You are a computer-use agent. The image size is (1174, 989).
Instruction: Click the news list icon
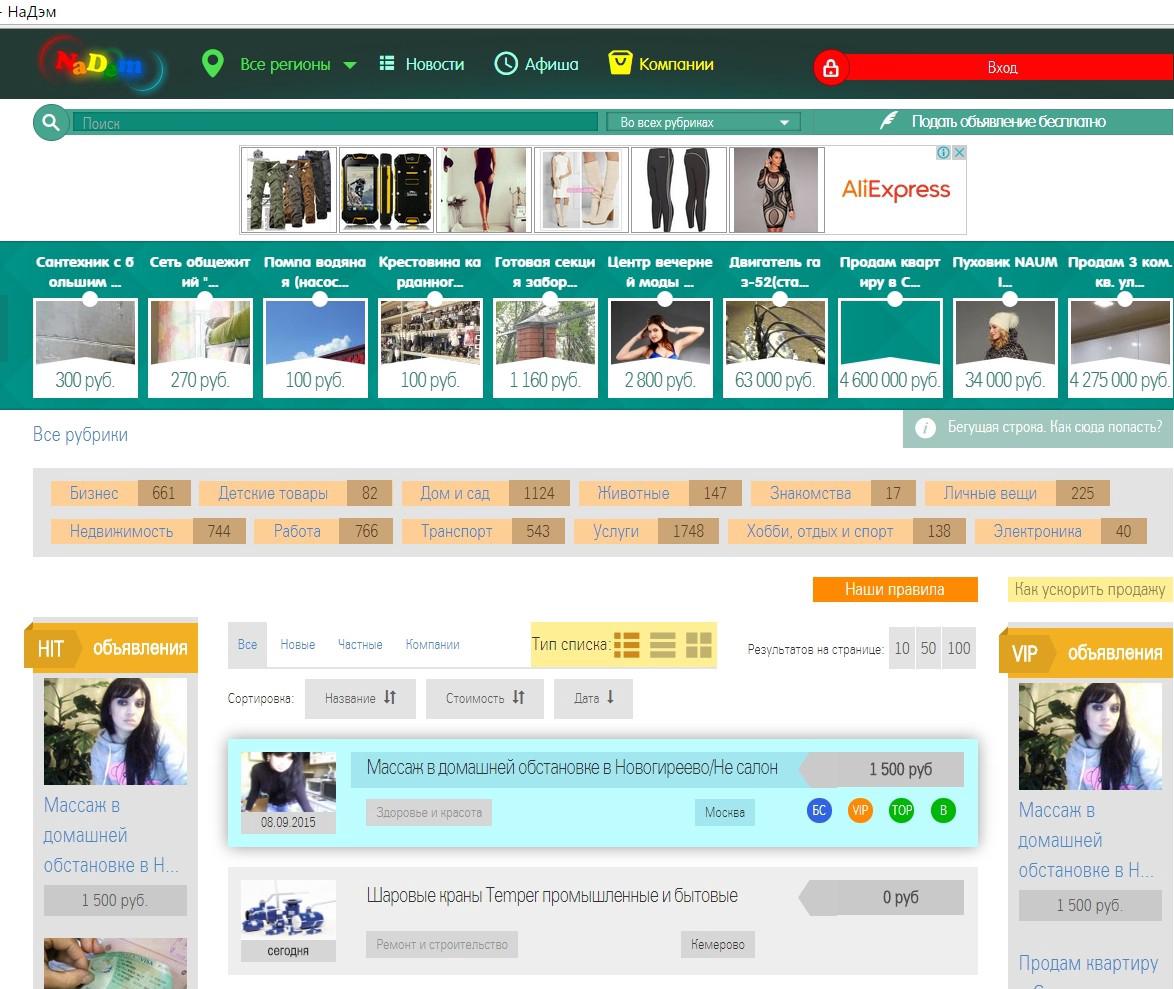[x=386, y=64]
